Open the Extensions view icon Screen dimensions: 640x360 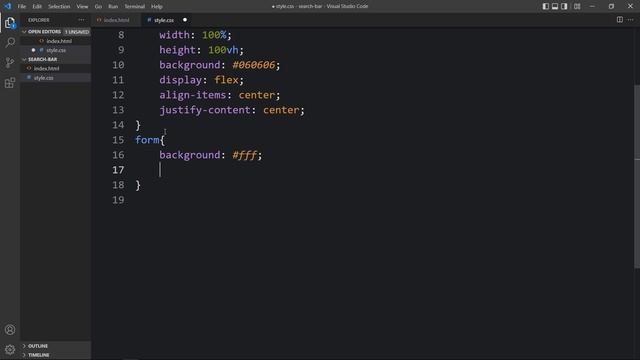[x=10, y=83]
